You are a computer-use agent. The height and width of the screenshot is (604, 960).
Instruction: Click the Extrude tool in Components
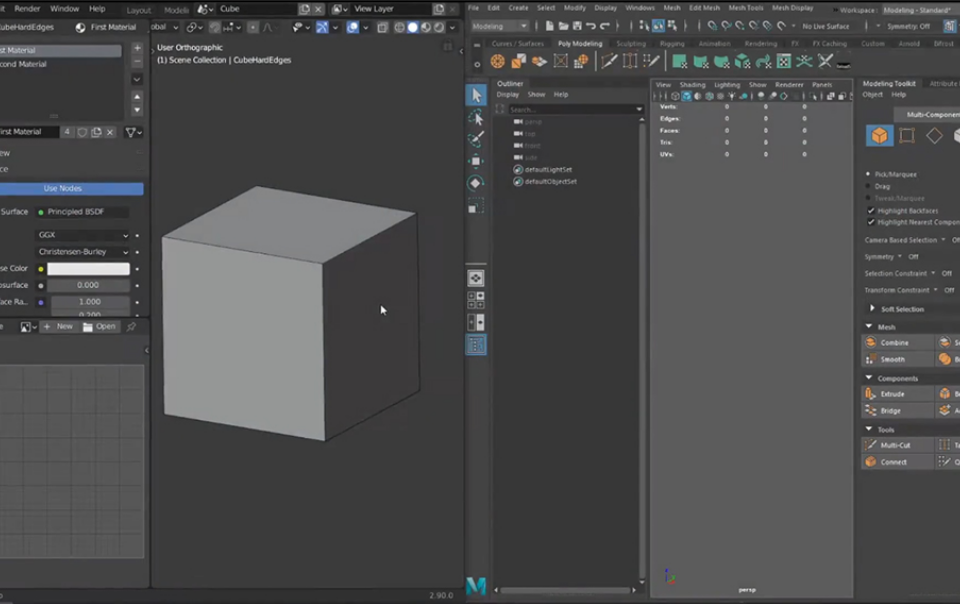pyautogui.click(x=892, y=394)
